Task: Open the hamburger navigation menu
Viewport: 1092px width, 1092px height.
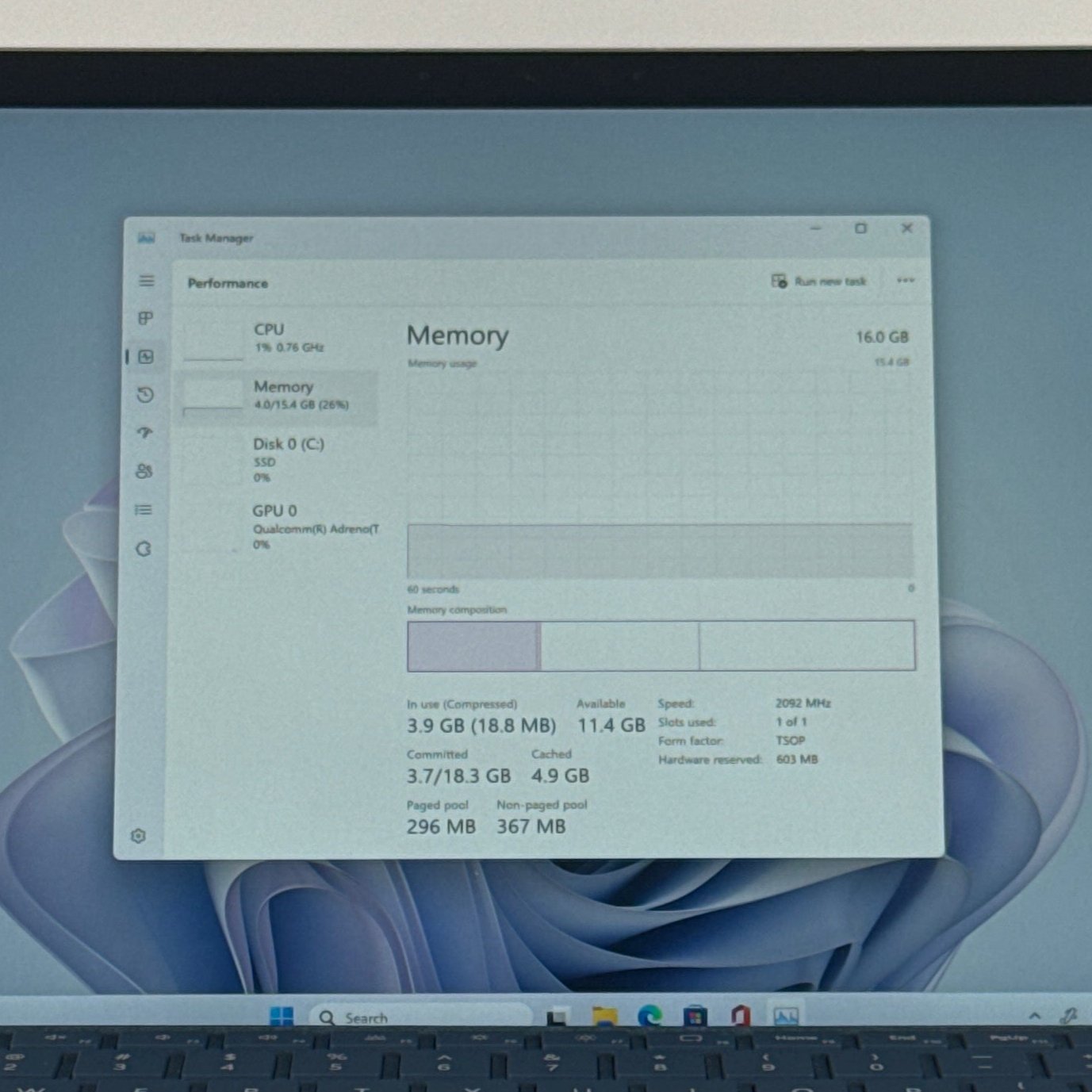Action: pos(147,281)
